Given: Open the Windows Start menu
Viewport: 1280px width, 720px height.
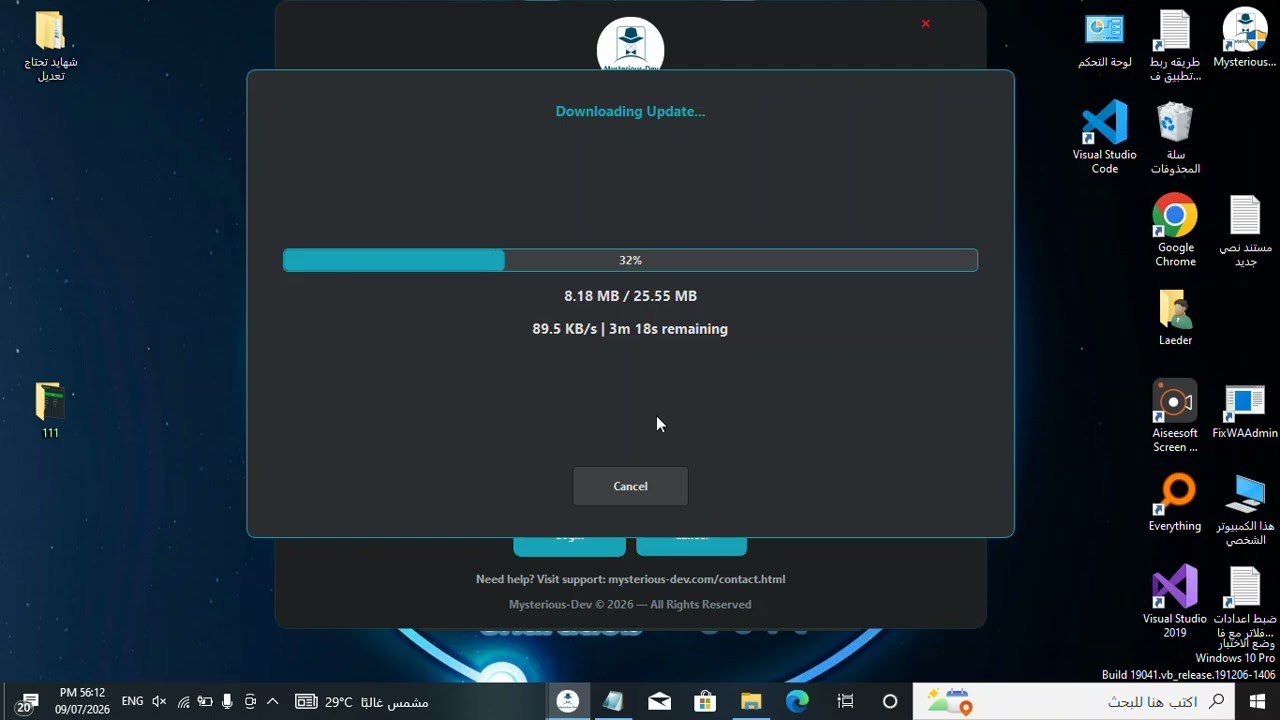Looking at the screenshot, I should pos(1257,702).
